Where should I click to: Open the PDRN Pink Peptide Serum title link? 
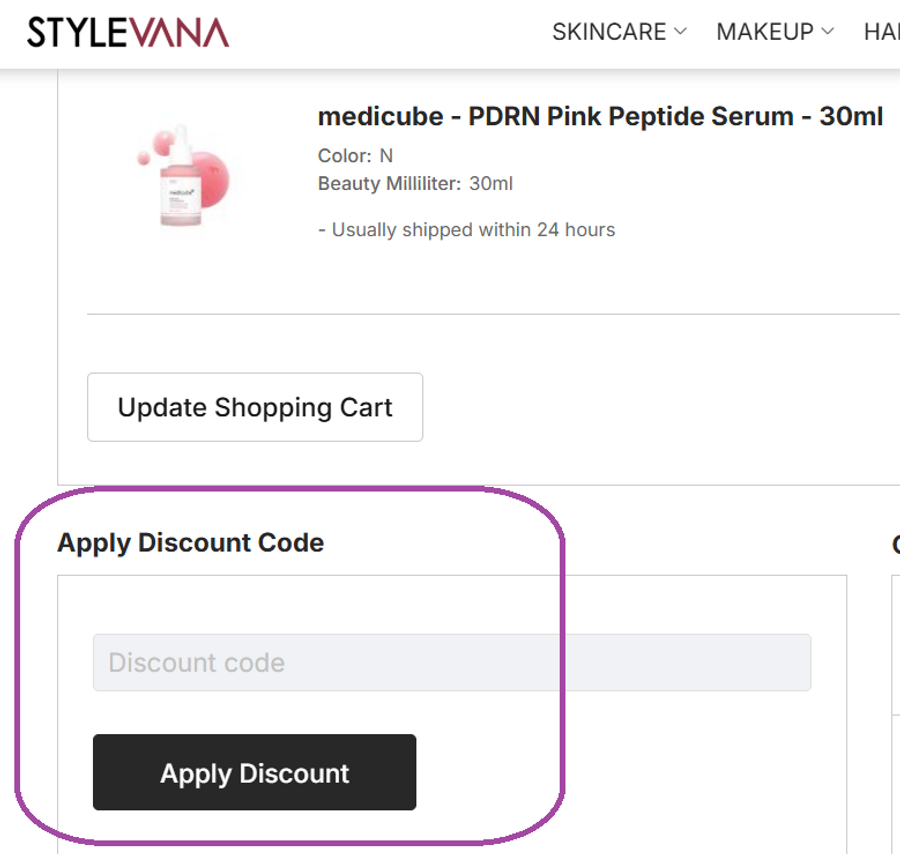tap(600, 117)
